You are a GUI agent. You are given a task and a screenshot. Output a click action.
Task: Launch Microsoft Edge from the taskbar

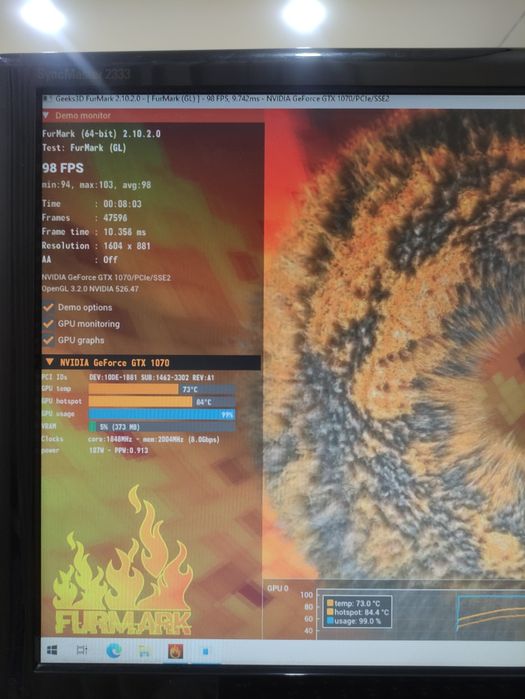(114, 651)
